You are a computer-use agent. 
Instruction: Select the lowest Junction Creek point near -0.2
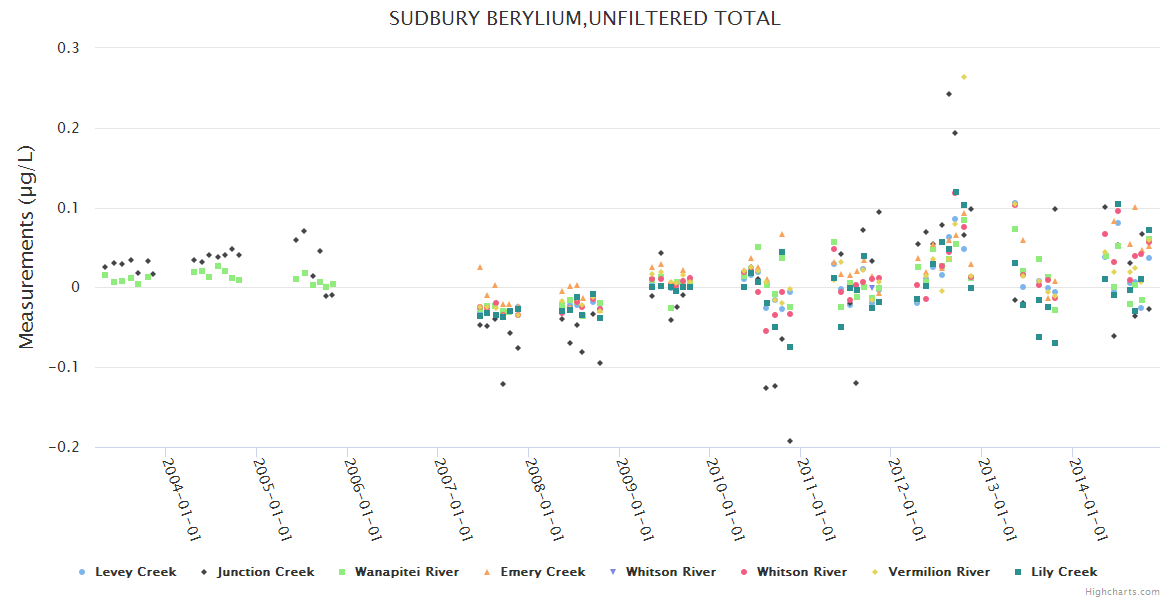point(790,441)
